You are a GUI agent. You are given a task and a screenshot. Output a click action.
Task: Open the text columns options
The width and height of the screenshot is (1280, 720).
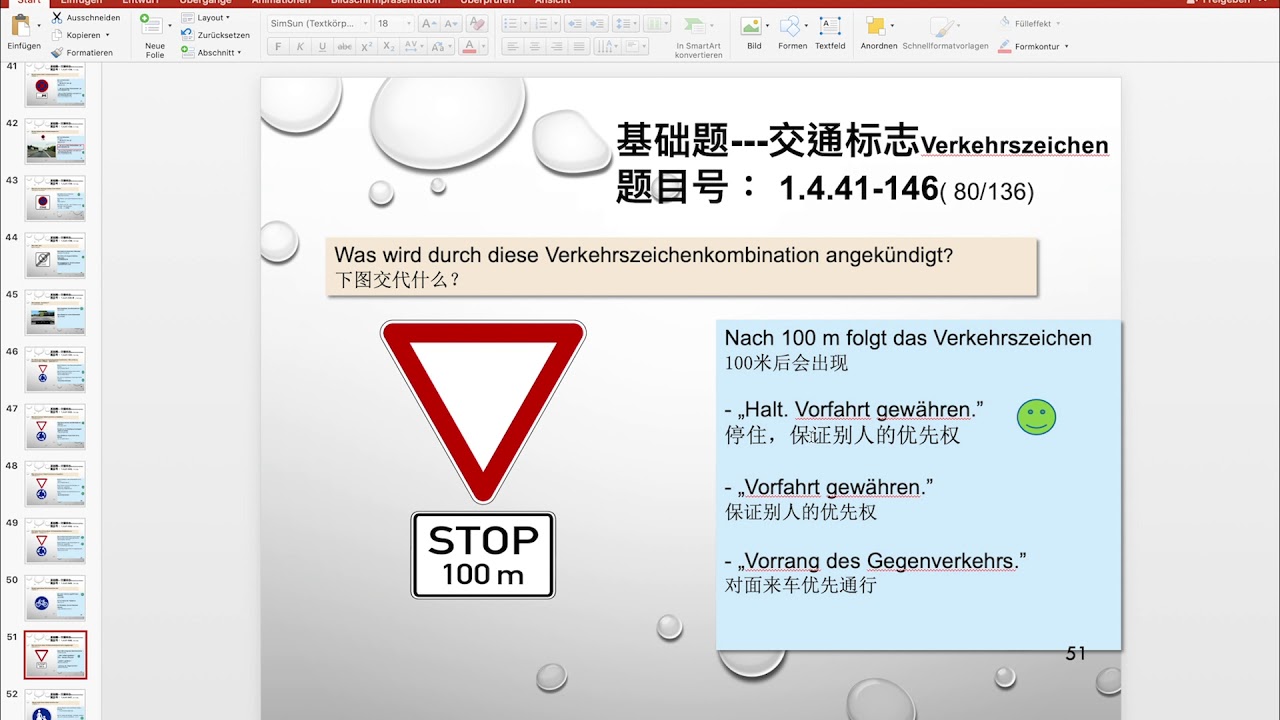click(657, 23)
